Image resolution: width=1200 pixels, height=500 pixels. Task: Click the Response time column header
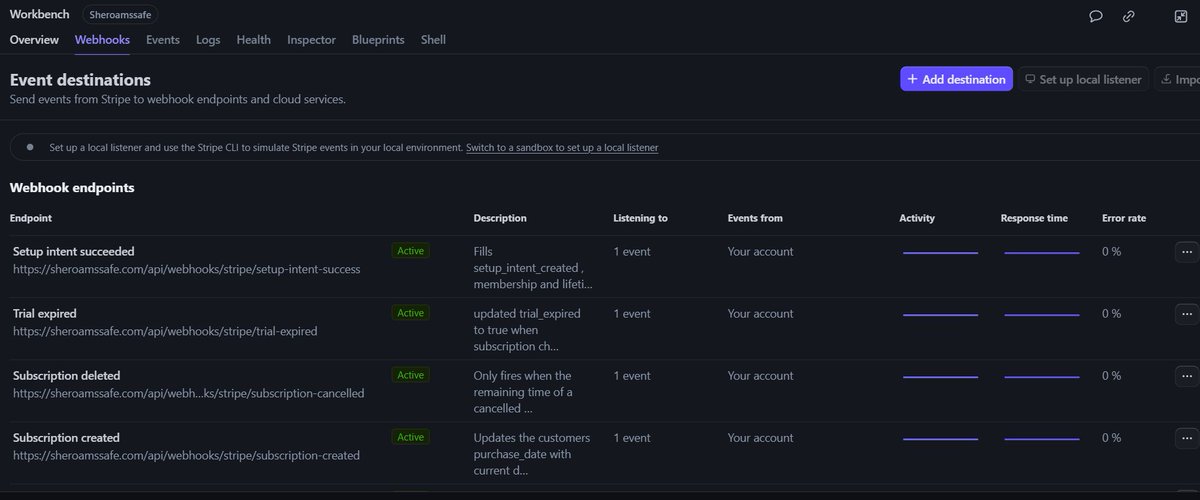pyautogui.click(x=1034, y=218)
